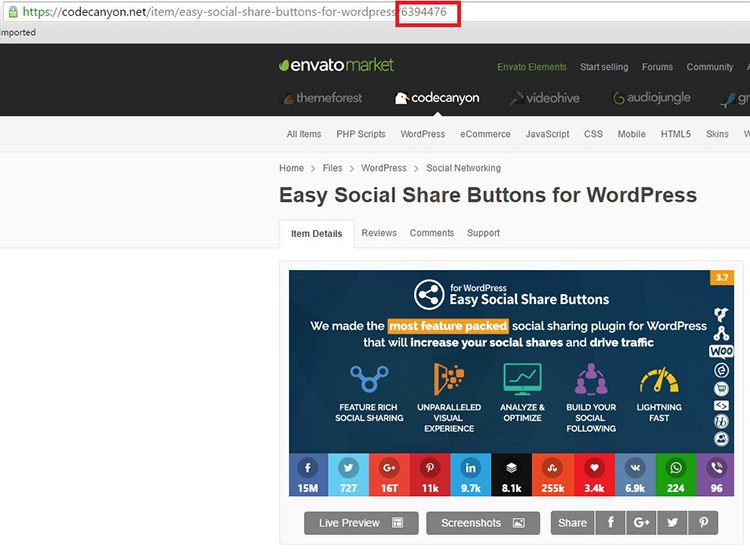
Task: Click the WOO badge on banner
Action: [721, 352]
